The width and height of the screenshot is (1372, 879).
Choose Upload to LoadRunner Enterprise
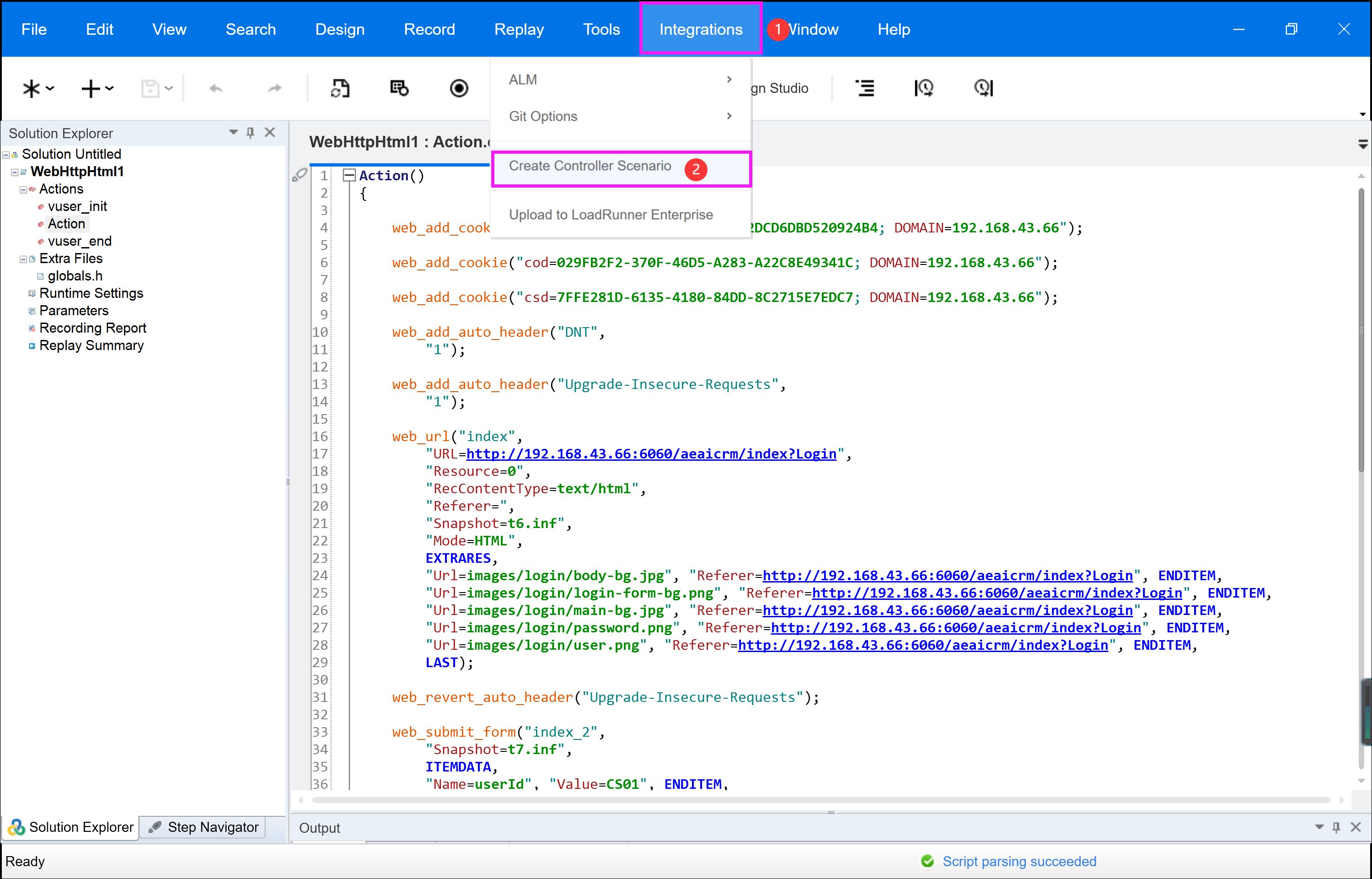click(611, 215)
